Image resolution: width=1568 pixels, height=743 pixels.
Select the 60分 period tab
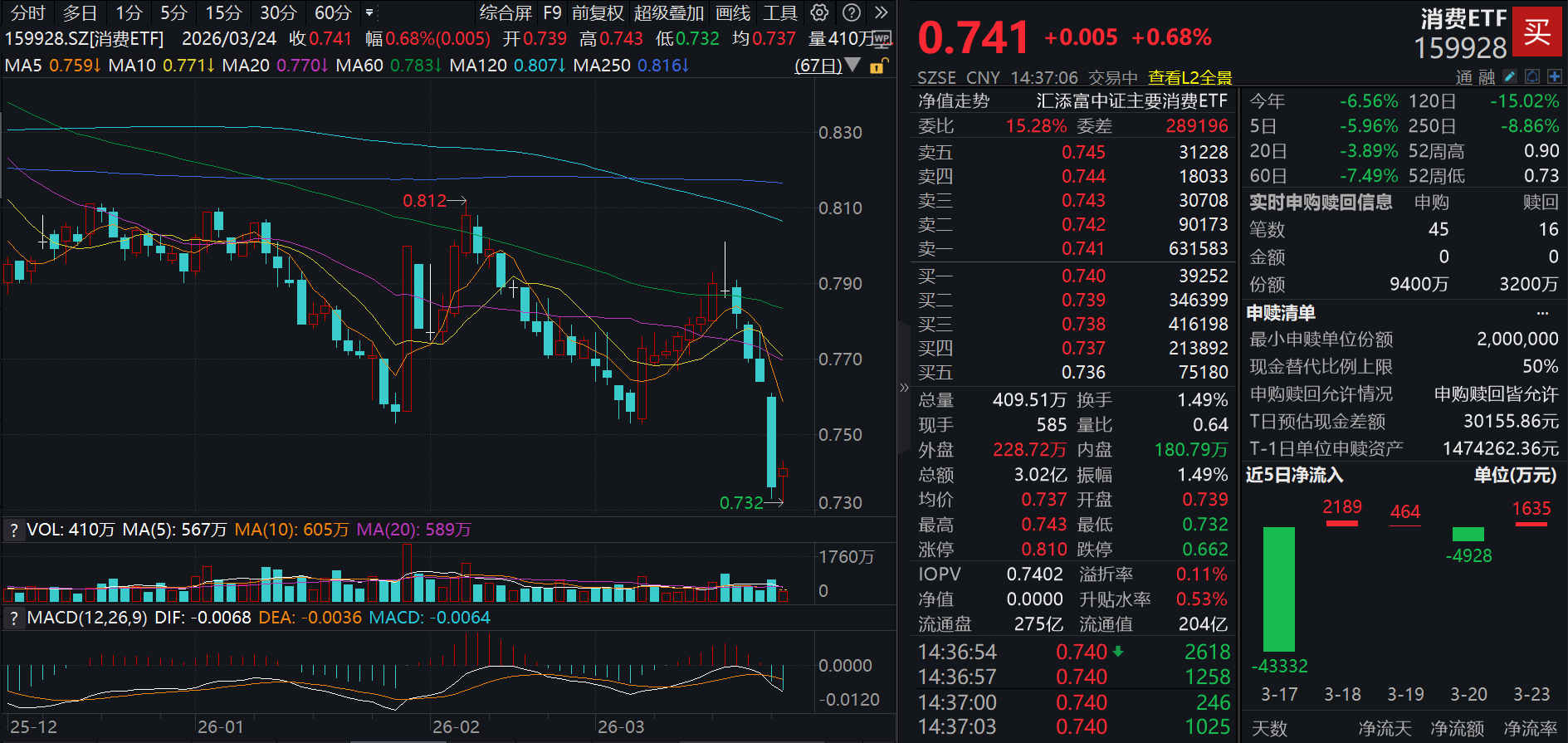pyautogui.click(x=332, y=12)
